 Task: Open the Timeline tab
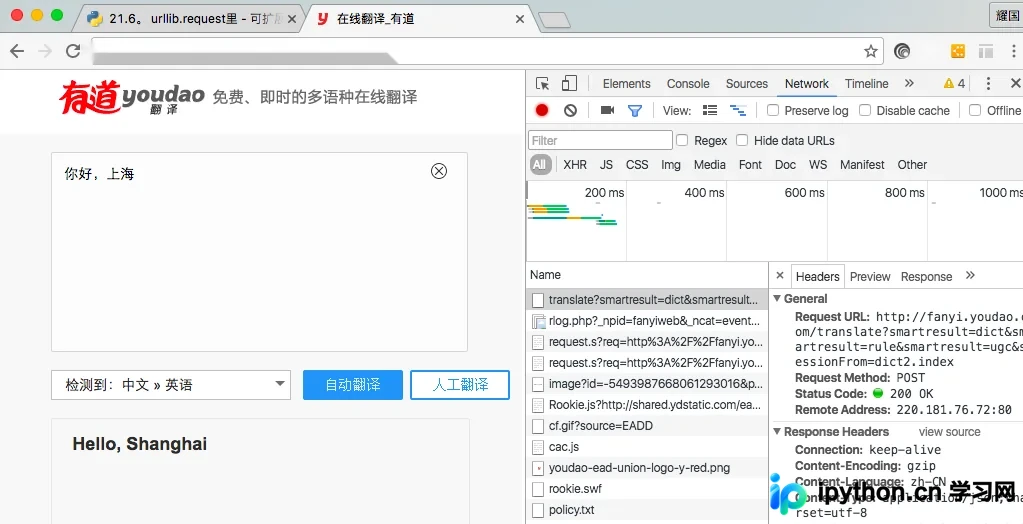[x=866, y=84]
